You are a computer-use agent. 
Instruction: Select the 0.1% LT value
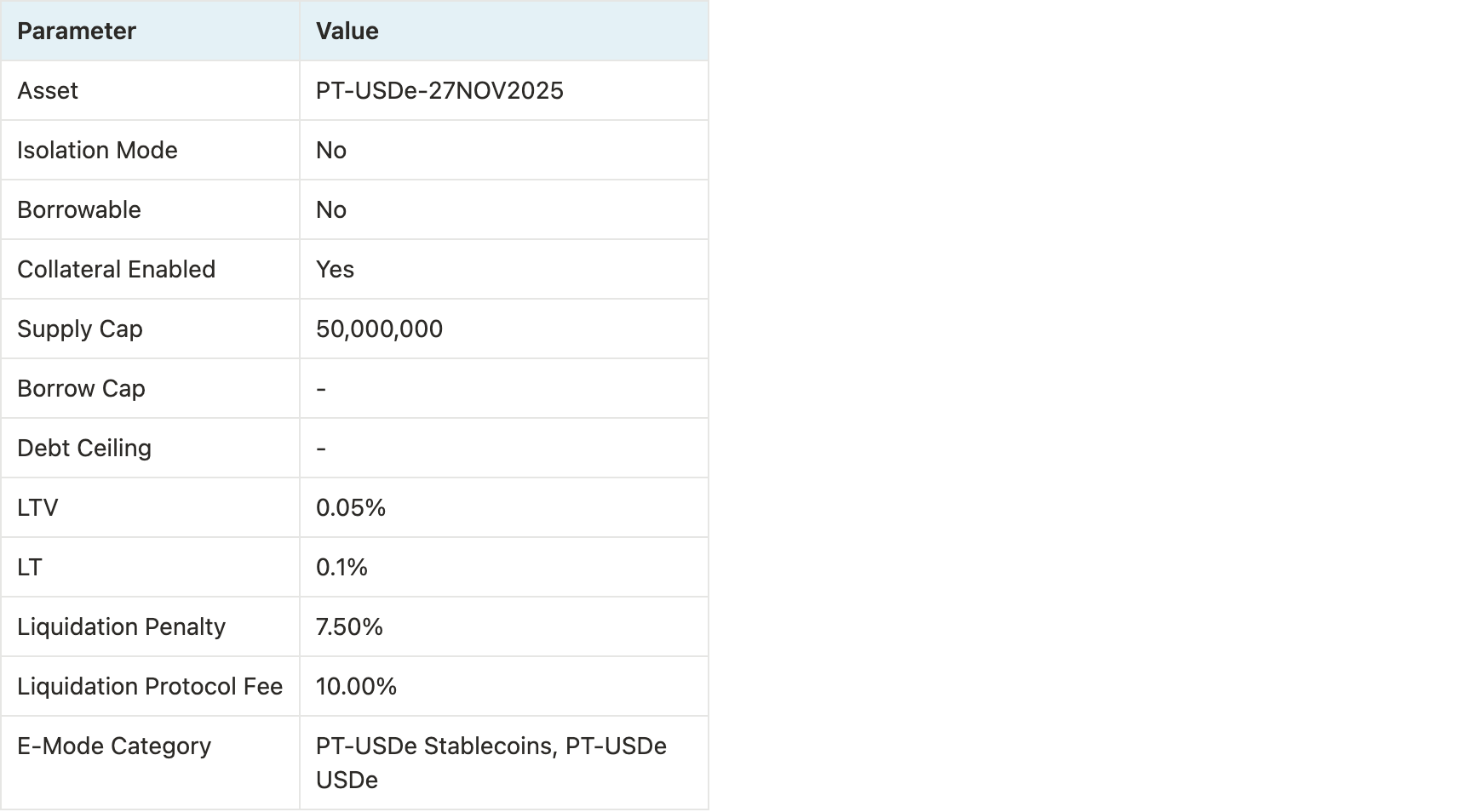click(x=341, y=568)
